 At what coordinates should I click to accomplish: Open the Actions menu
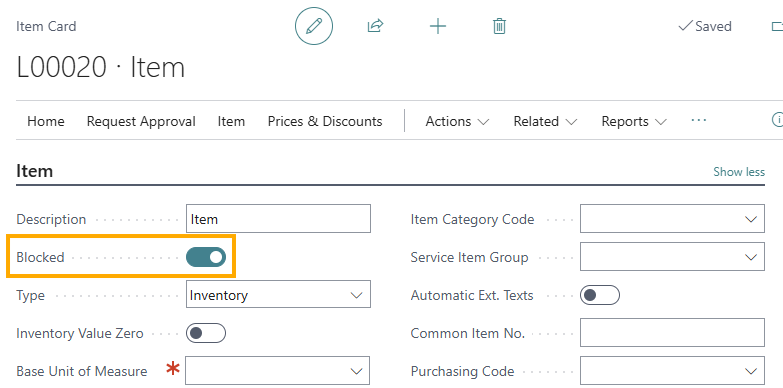point(457,121)
